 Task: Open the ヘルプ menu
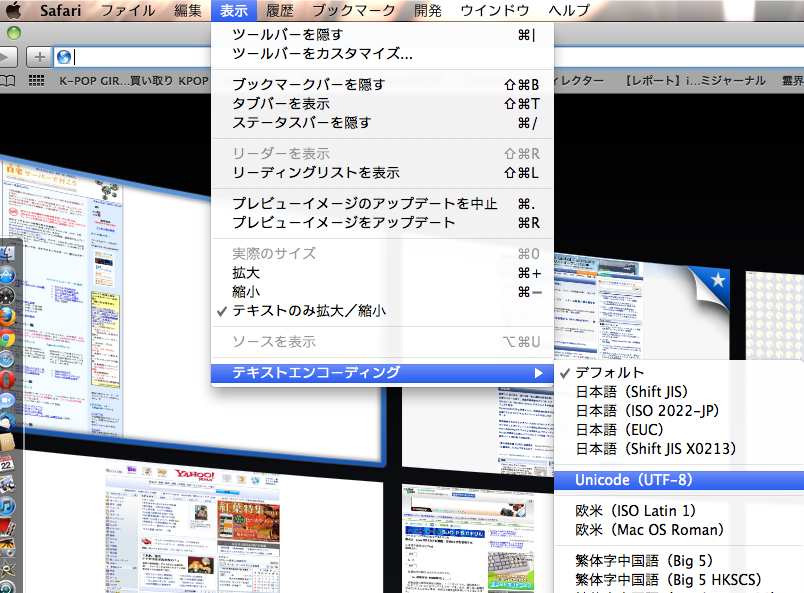[569, 10]
